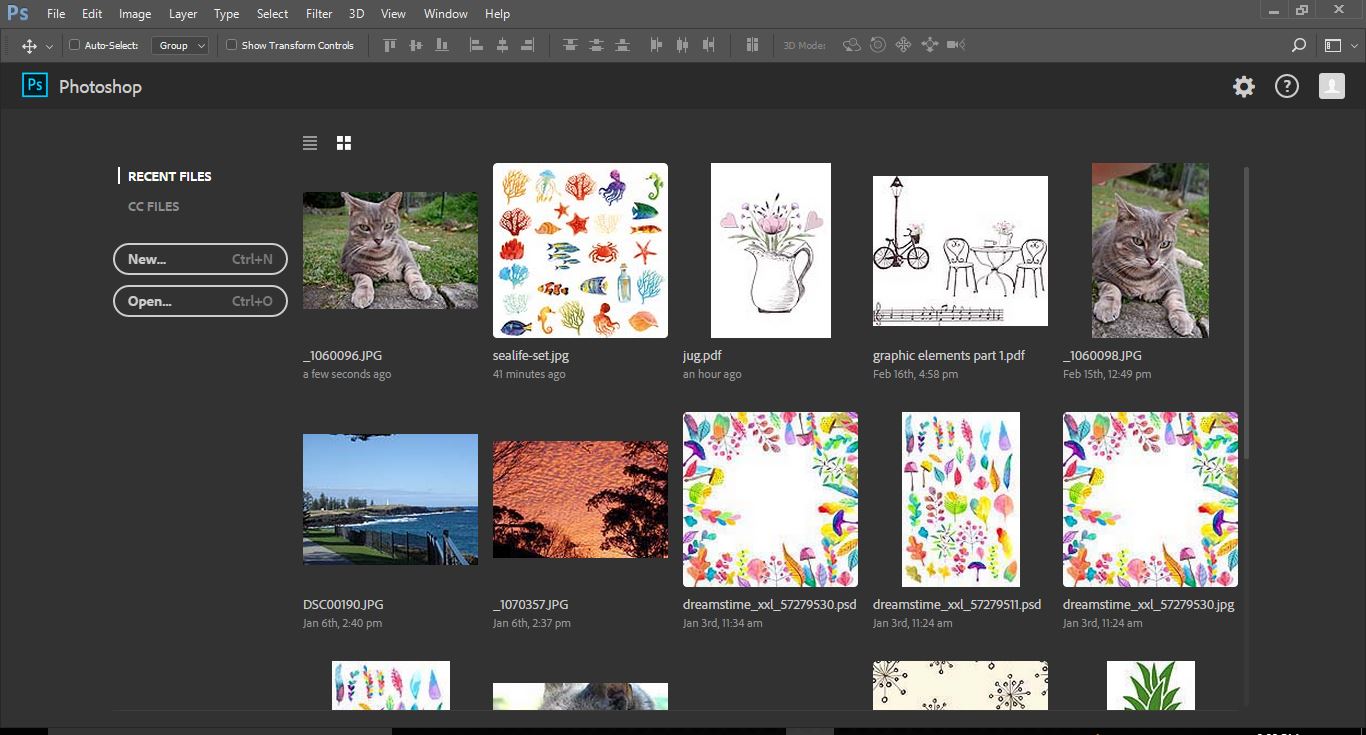The image size is (1366, 735).
Task: Open the sealife-set.jpg thumbnail
Action: (580, 250)
